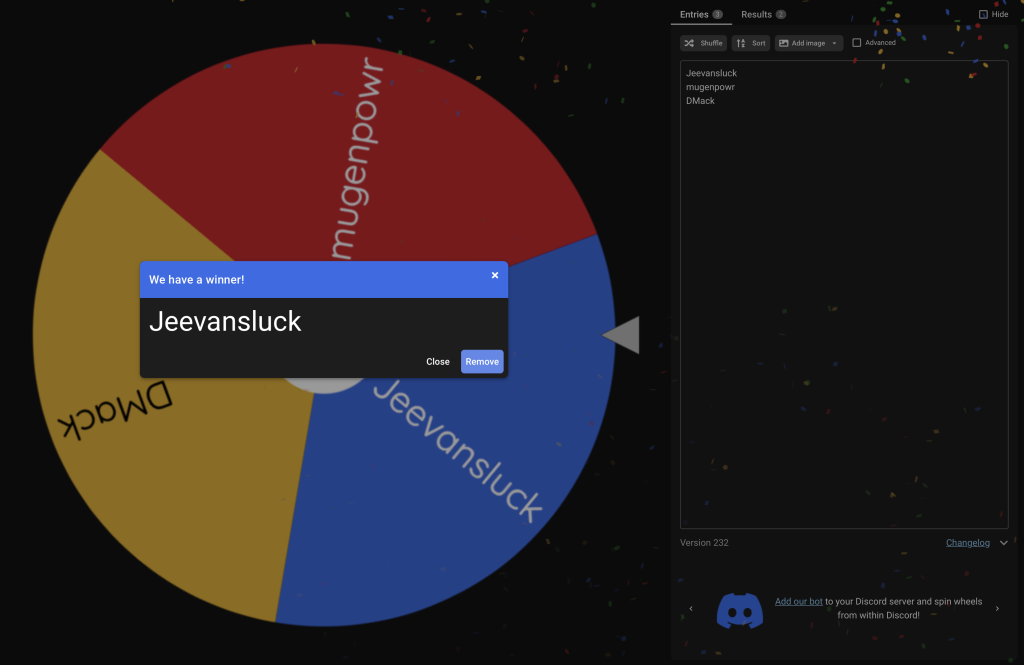Go to next promo with right arrow
The width and height of the screenshot is (1024, 665).
coord(997,609)
